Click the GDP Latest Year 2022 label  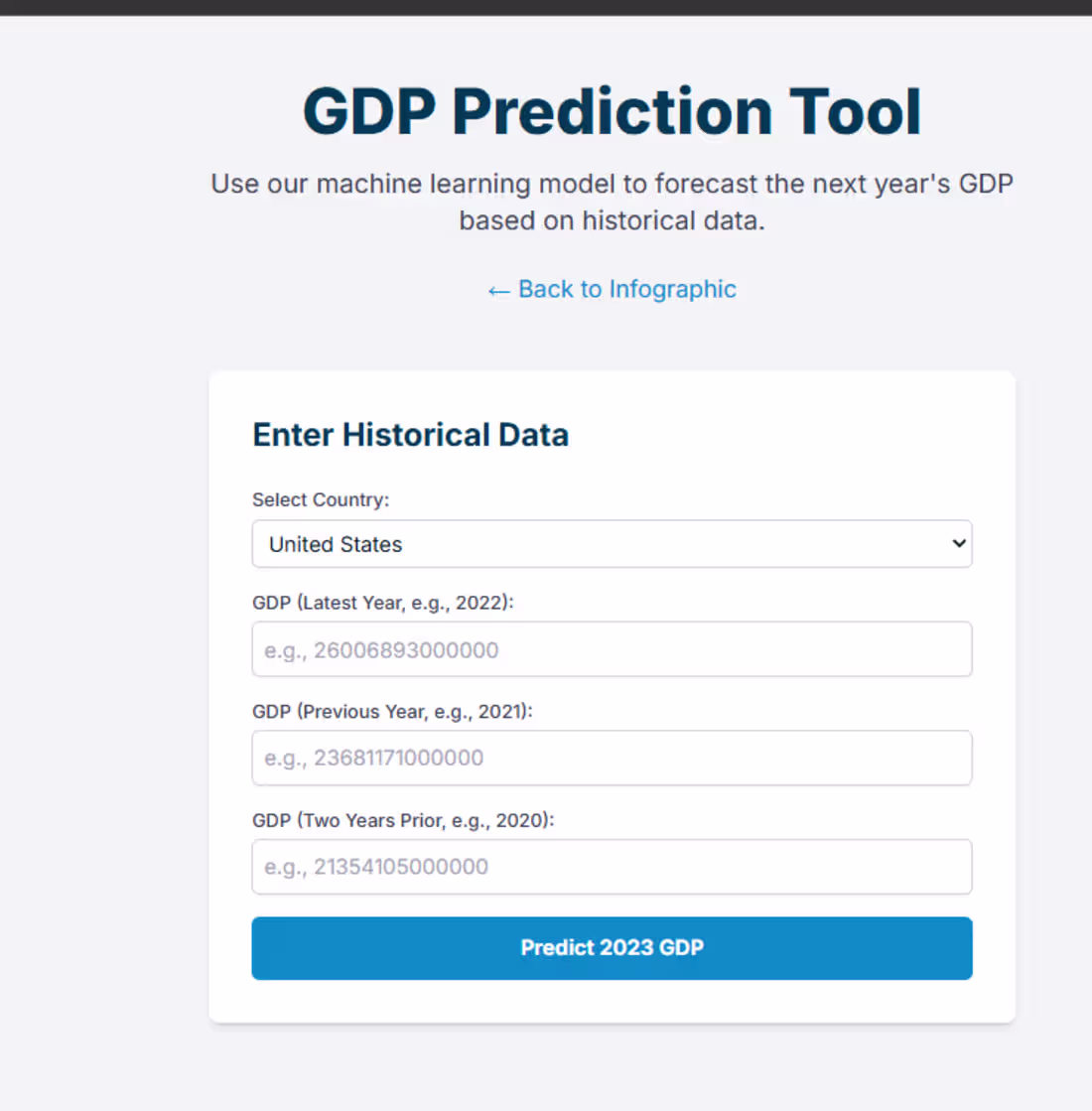pyautogui.click(x=384, y=603)
